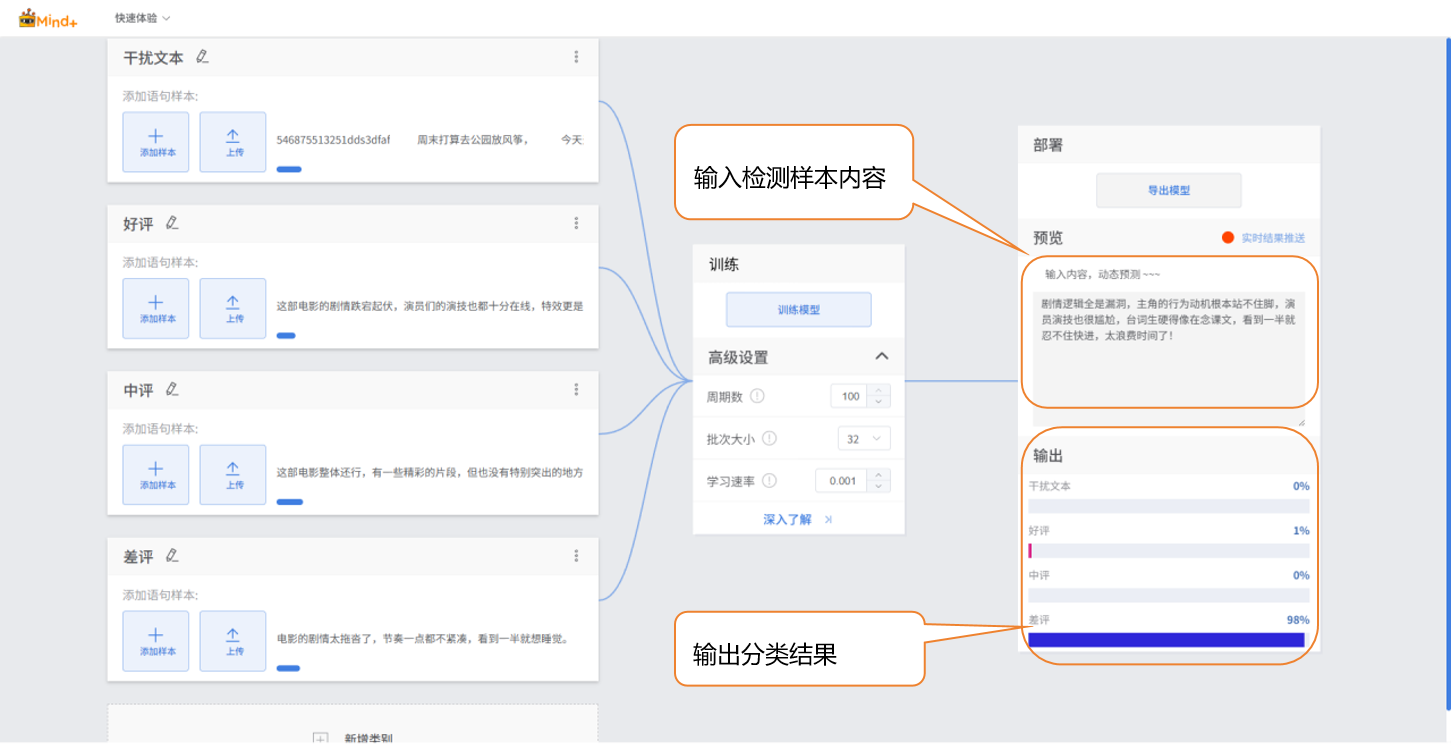1451x750 pixels.
Task: Click 上传 in the 中评 card
Action: click(x=233, y=474)
